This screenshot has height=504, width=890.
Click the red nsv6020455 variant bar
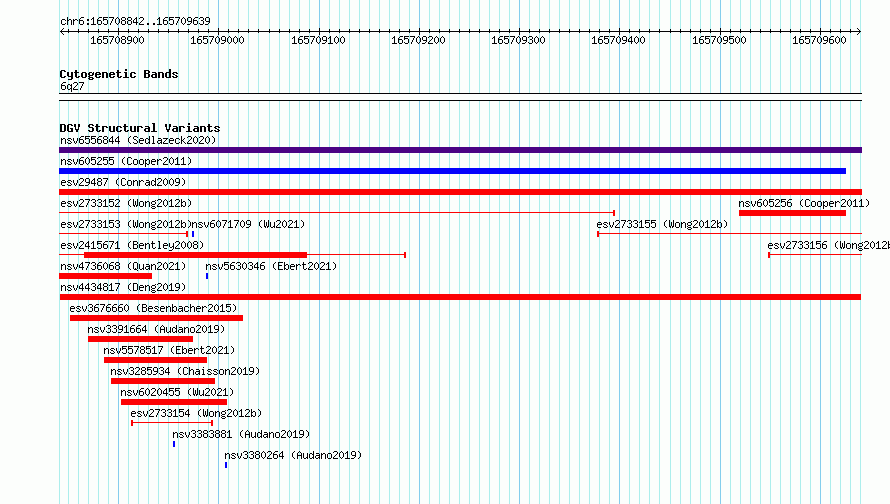point(174,402)
